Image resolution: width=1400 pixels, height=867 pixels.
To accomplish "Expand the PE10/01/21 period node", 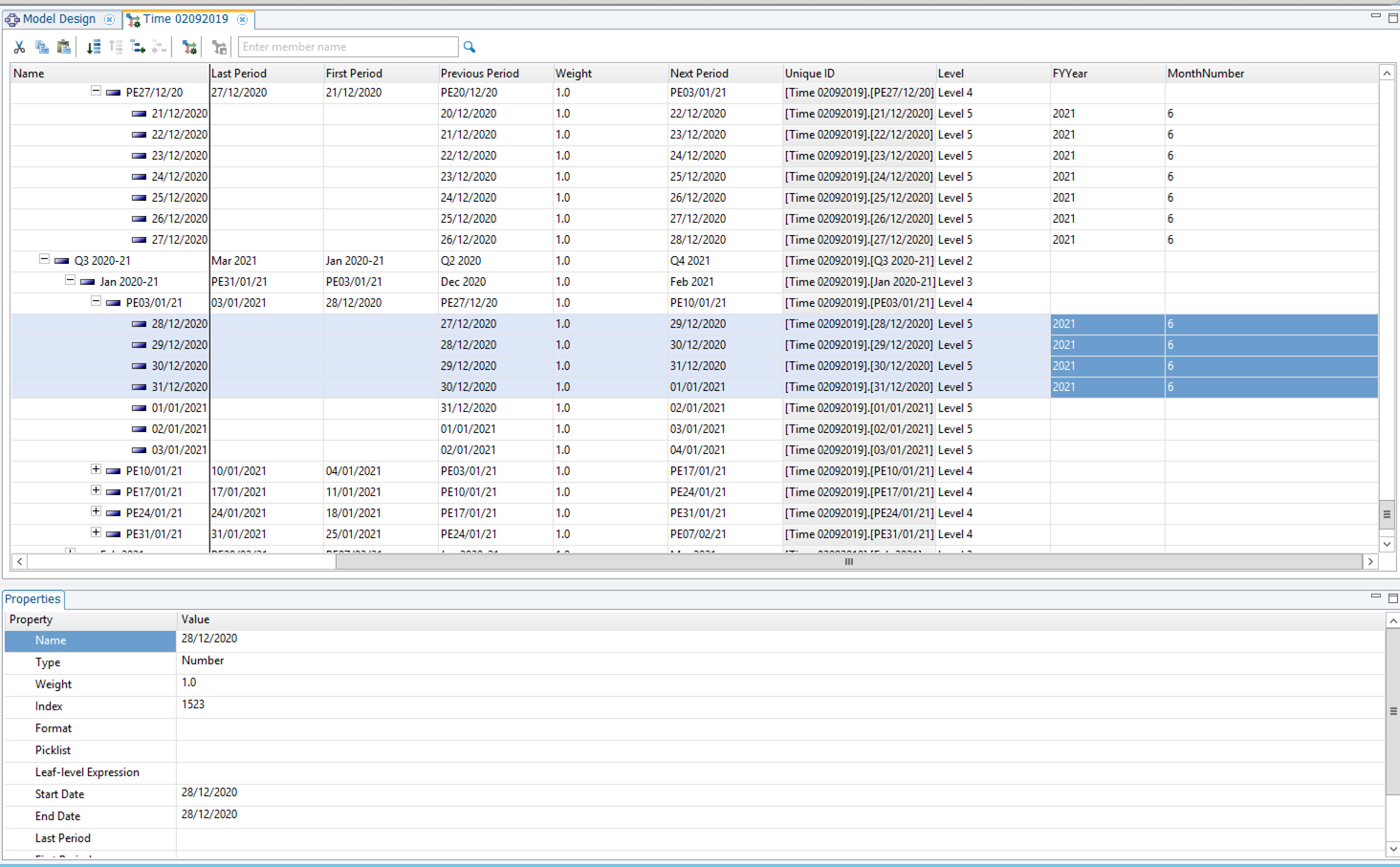I will pyautogui.click(x=96, y=469).
